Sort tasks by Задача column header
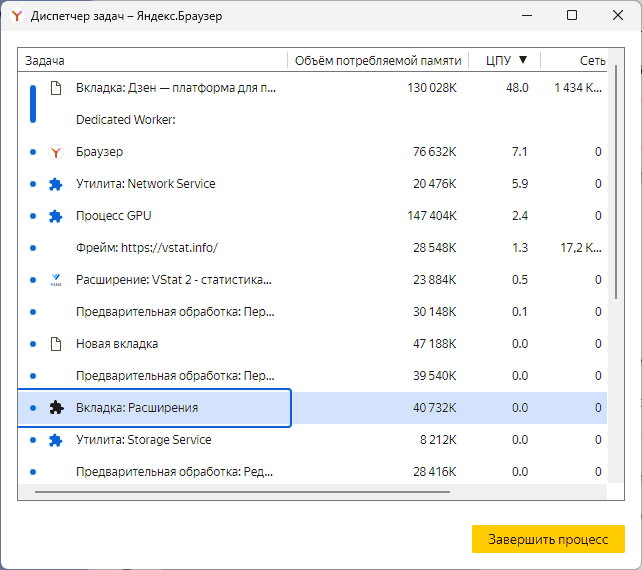The width and height of the screenshot is (642, 570). [45, 61]
